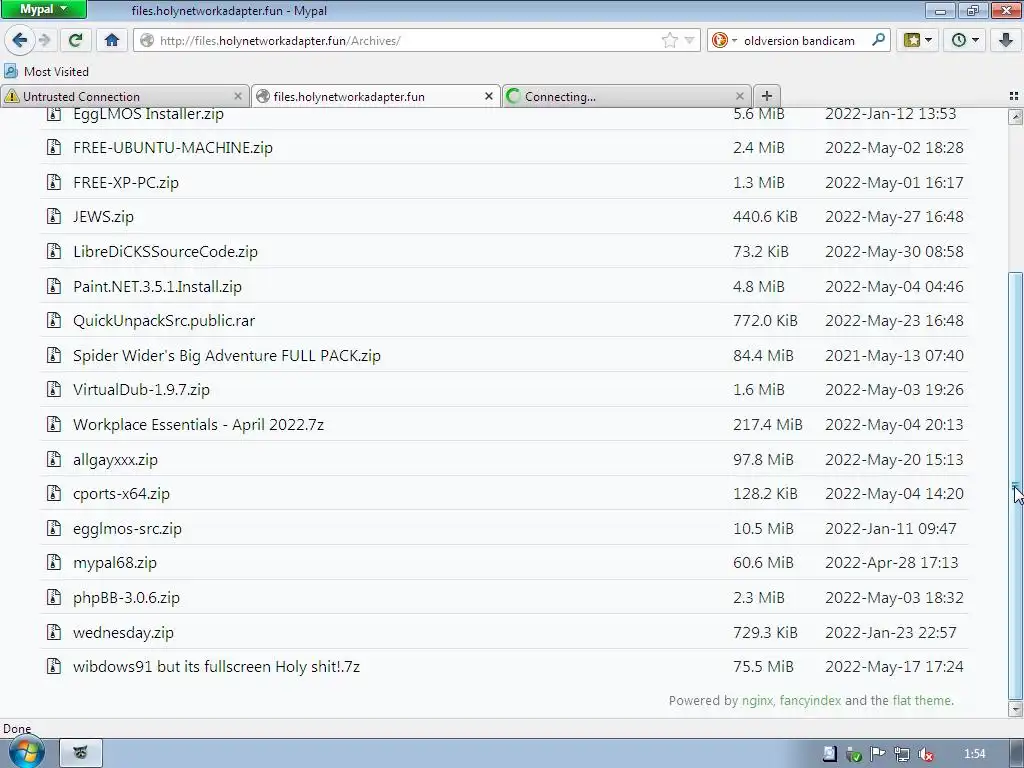Open QuickUnpackSrc.public.rar link

pyautogui.click(x=163, y=321)
